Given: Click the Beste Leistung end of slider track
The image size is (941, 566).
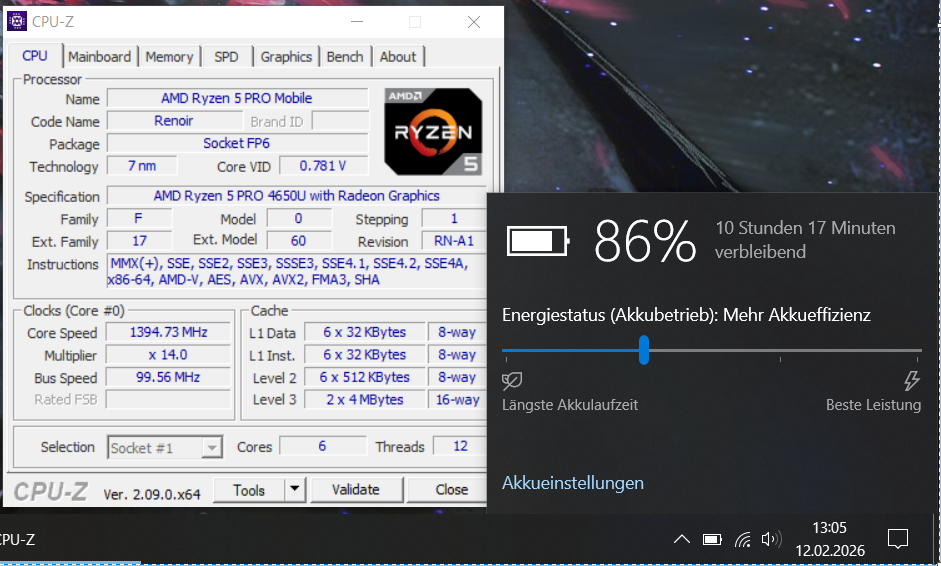Looking at the screenshot, I should click(918, 350).
